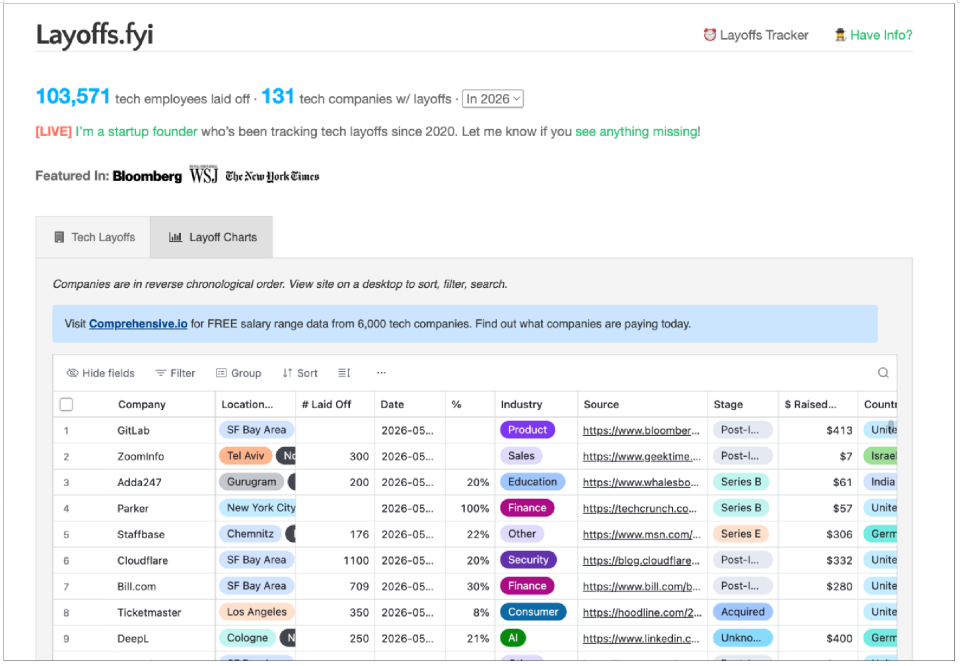The width and height of the screenshot is (960, 666).
Task: Open the Filter menu
Action: pyautogui.click(x=175, y=373)
